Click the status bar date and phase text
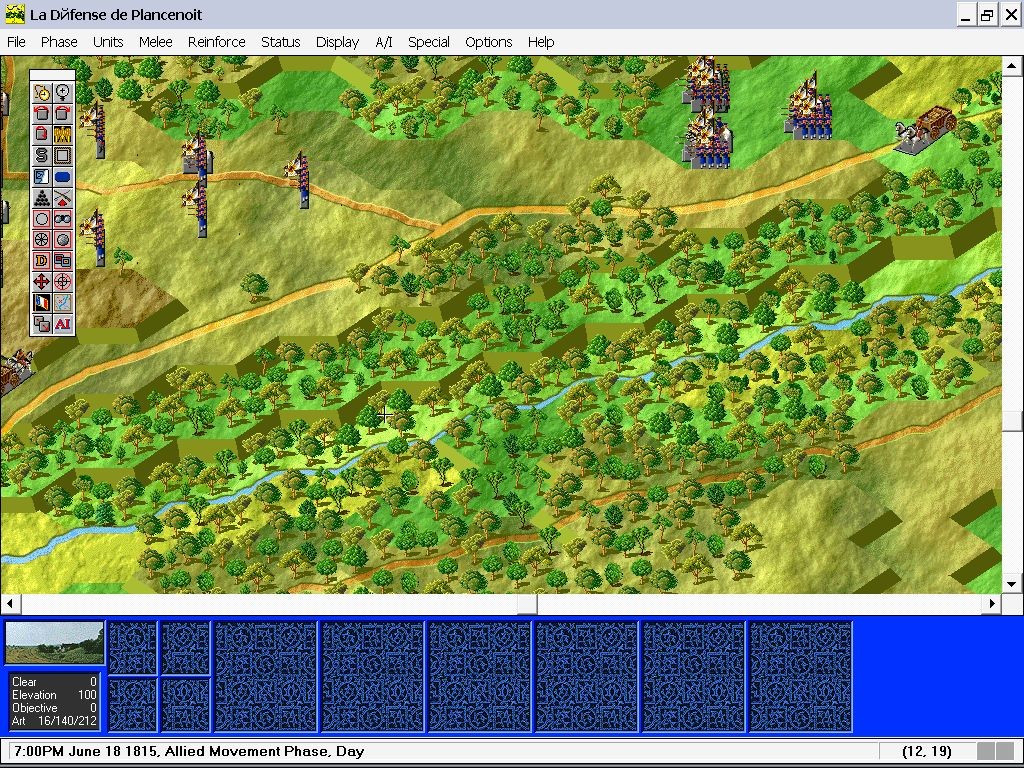 pyautogui.click(x=189, y=751)
